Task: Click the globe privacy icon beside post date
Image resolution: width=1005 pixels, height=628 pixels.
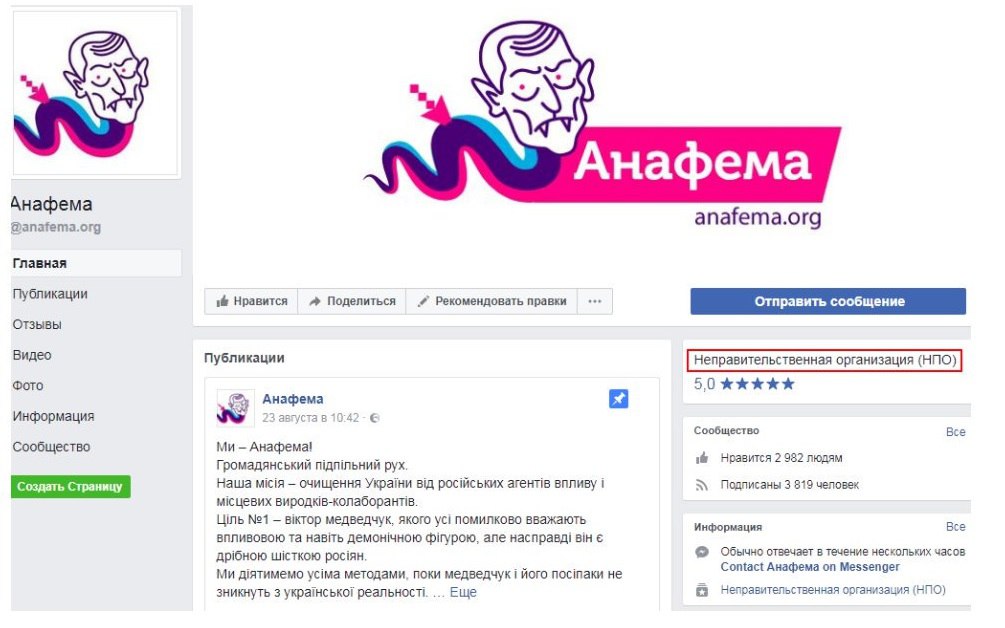Action: pyautogui.click(x=374, y=418)
